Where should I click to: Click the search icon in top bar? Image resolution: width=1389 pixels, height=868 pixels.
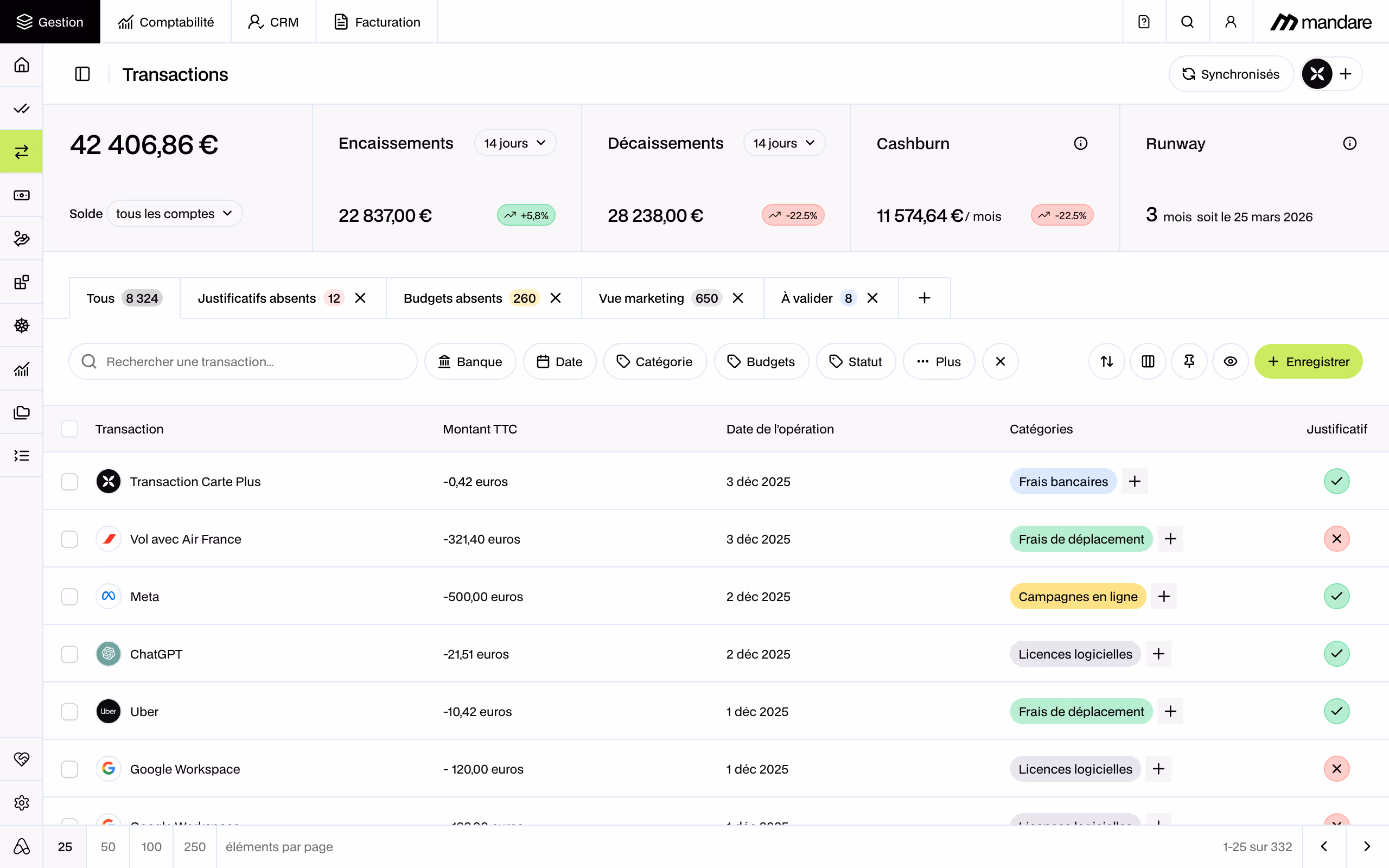tap(1187, 22)
